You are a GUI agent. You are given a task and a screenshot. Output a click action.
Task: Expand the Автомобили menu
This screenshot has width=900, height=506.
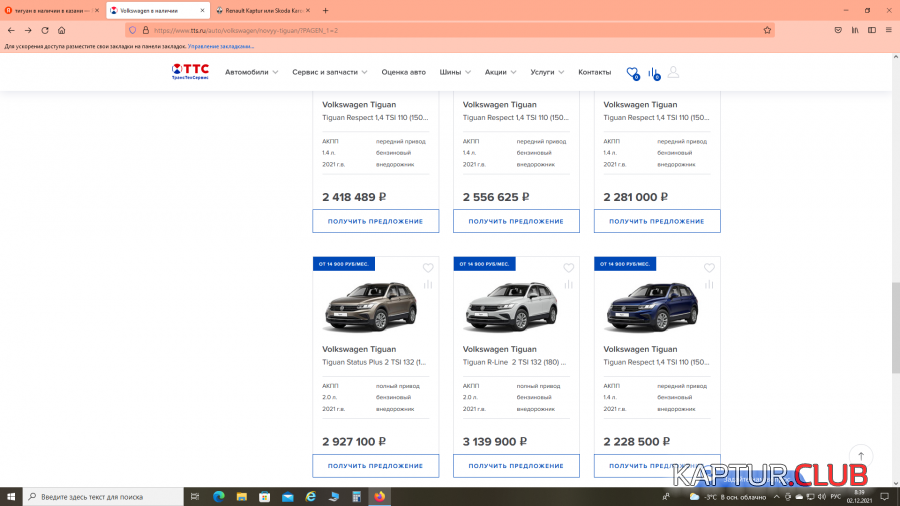(251, 72)
